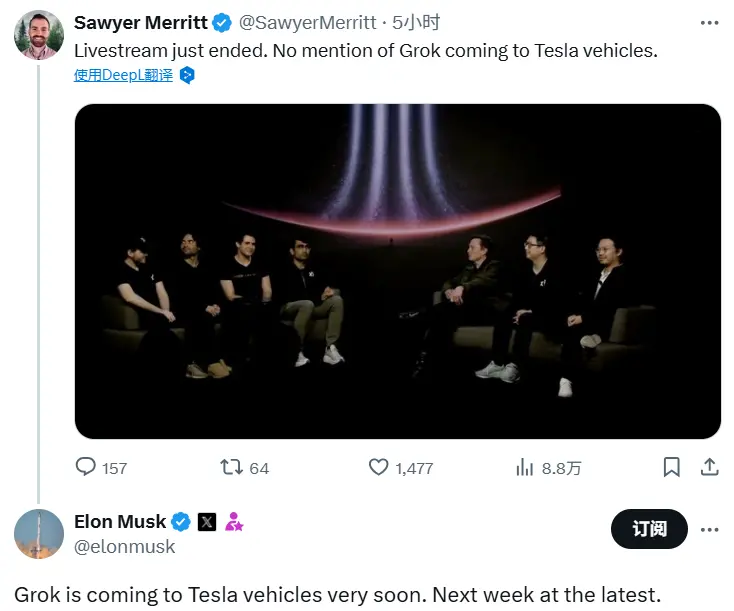Screen dimensions: 734x611
Task: Click the reply comment icon showing 157
Action: click(86, 467)
